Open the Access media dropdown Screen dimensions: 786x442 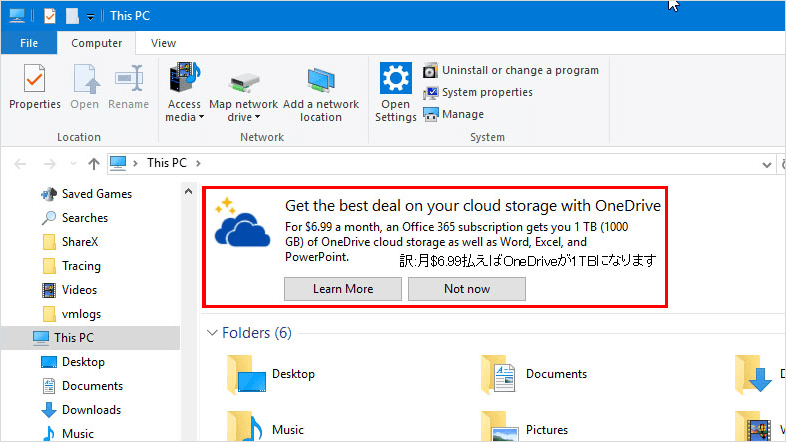coord(184,92)
